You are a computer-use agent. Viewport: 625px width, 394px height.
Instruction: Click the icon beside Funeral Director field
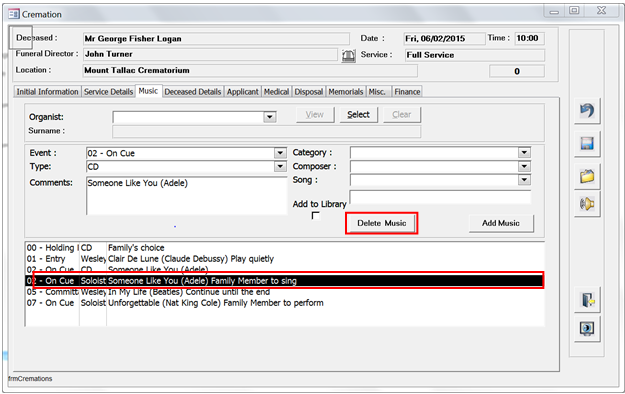348,55
